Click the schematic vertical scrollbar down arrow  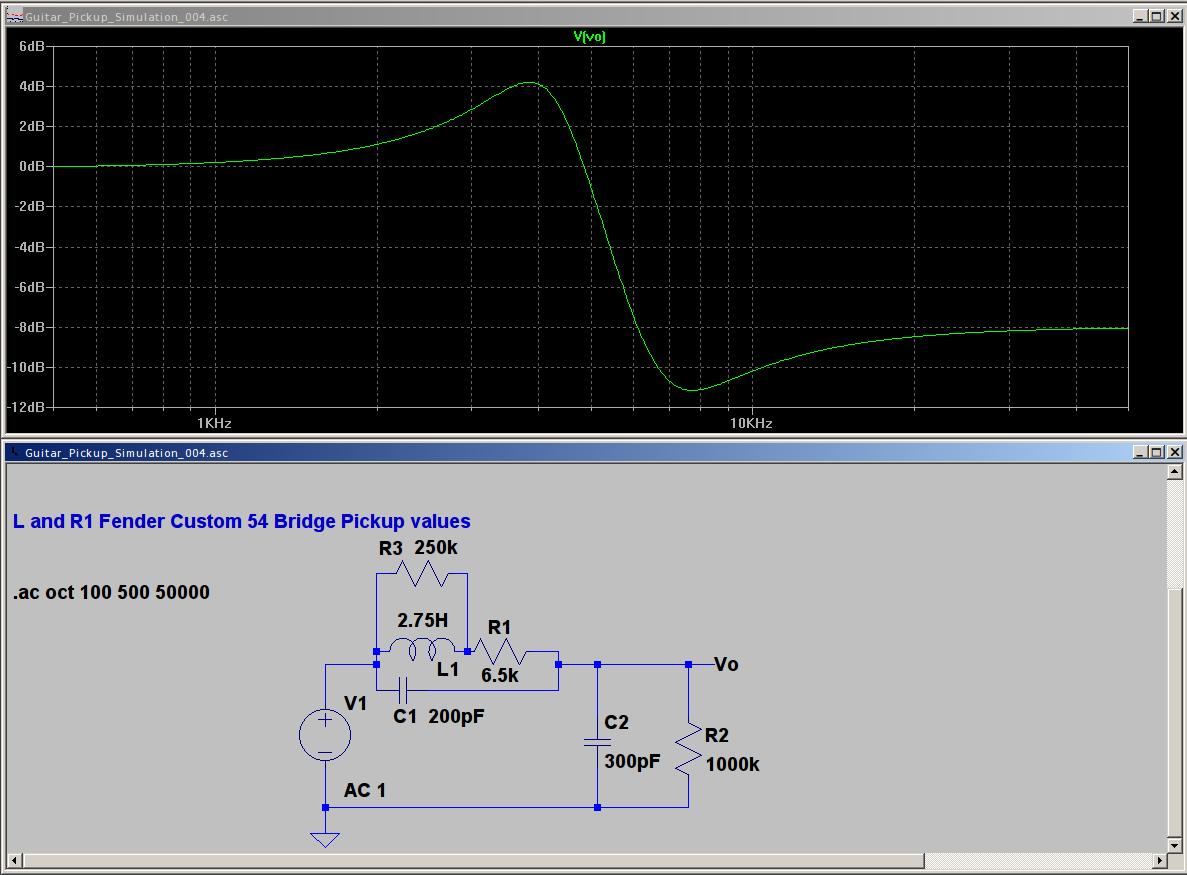[x=1174, y=845]
